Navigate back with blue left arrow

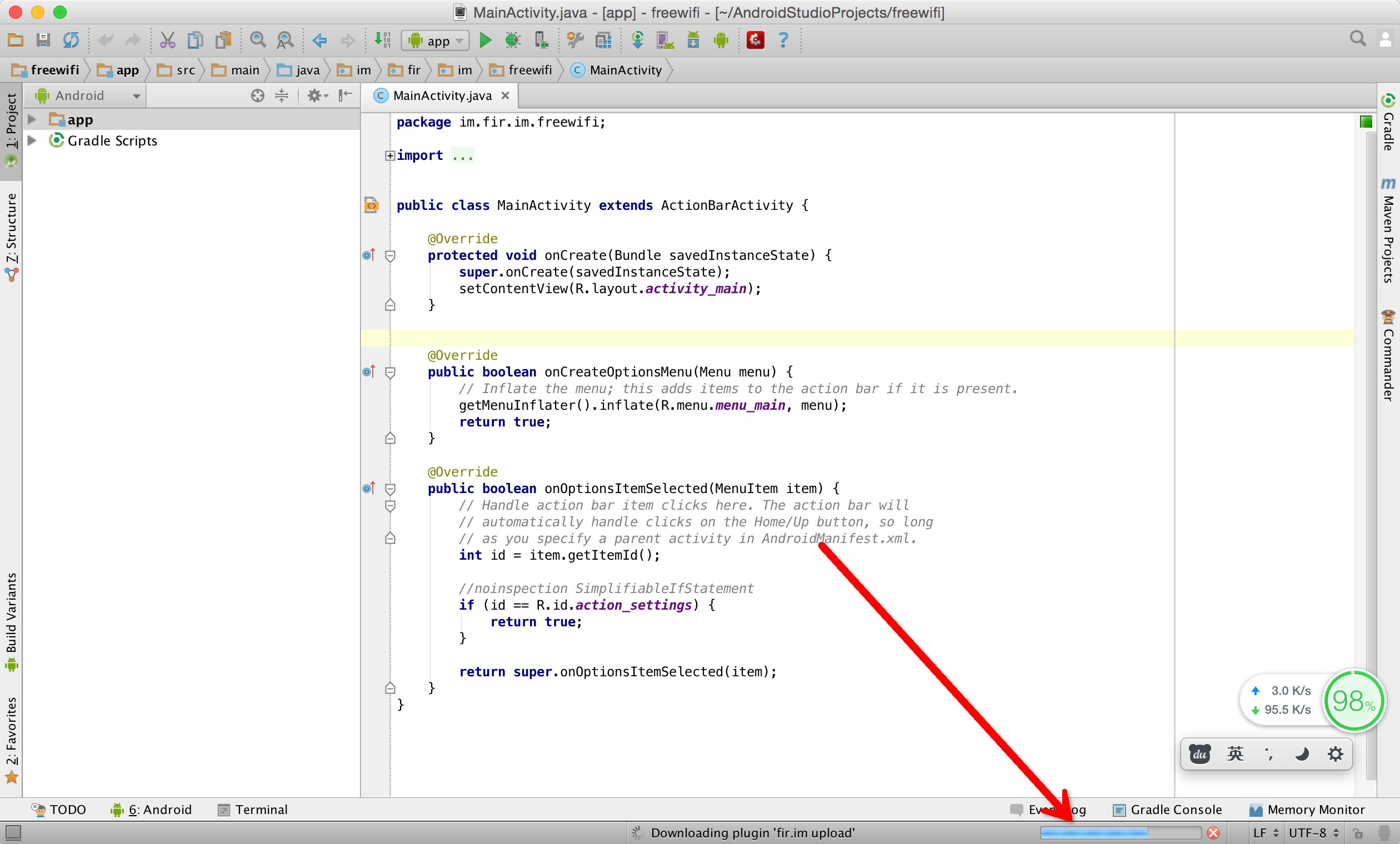pos(320,41)
